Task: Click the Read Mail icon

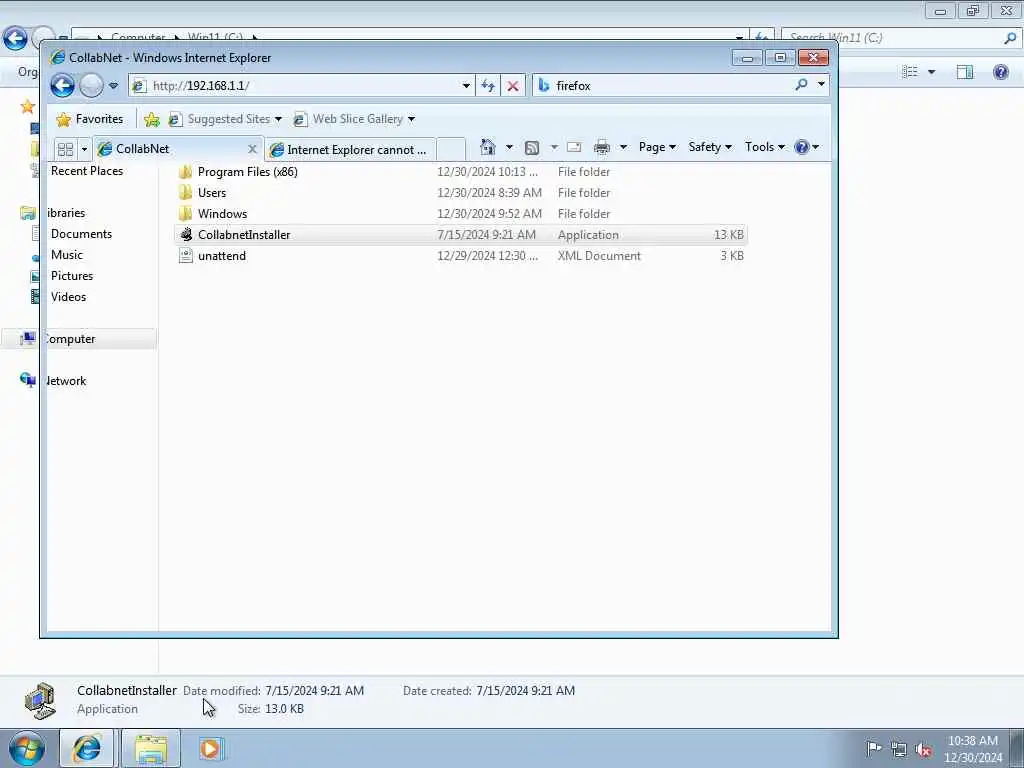Action: (x=574, y=147)
